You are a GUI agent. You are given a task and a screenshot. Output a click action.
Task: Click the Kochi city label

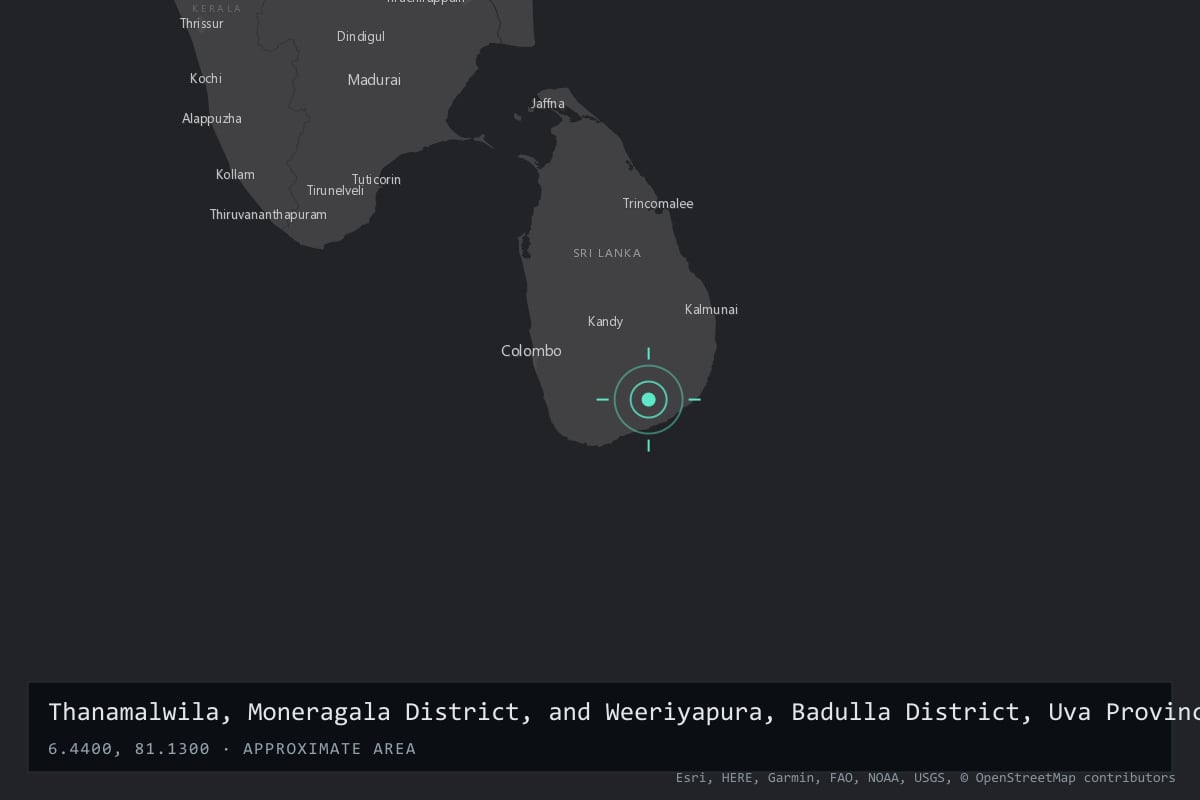click(206, 78)
